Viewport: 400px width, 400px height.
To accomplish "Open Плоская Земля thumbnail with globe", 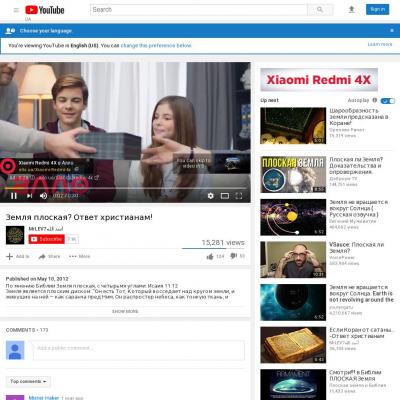I will pos(293,174).
